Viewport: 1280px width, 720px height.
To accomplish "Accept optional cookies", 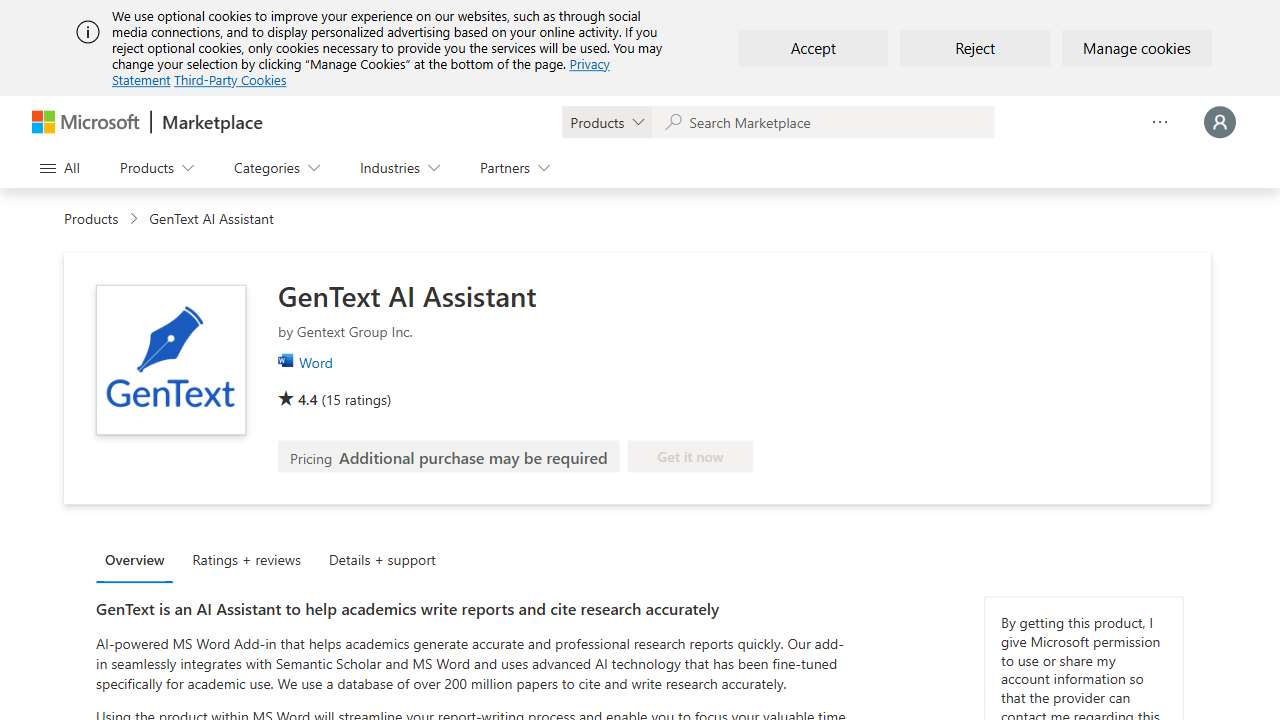I will (x=812, y=48).
